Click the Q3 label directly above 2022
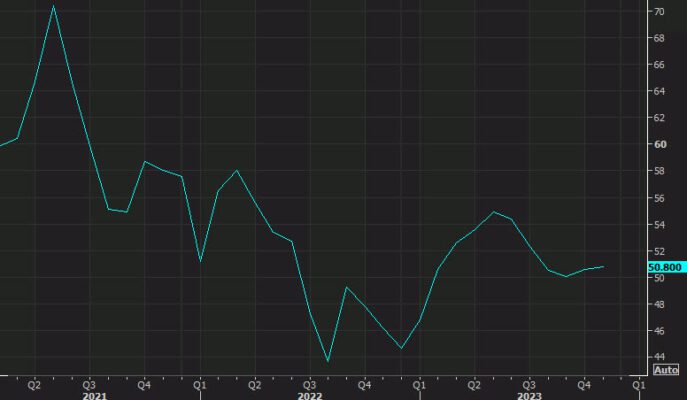687x400 pixels. click(309, 383)
